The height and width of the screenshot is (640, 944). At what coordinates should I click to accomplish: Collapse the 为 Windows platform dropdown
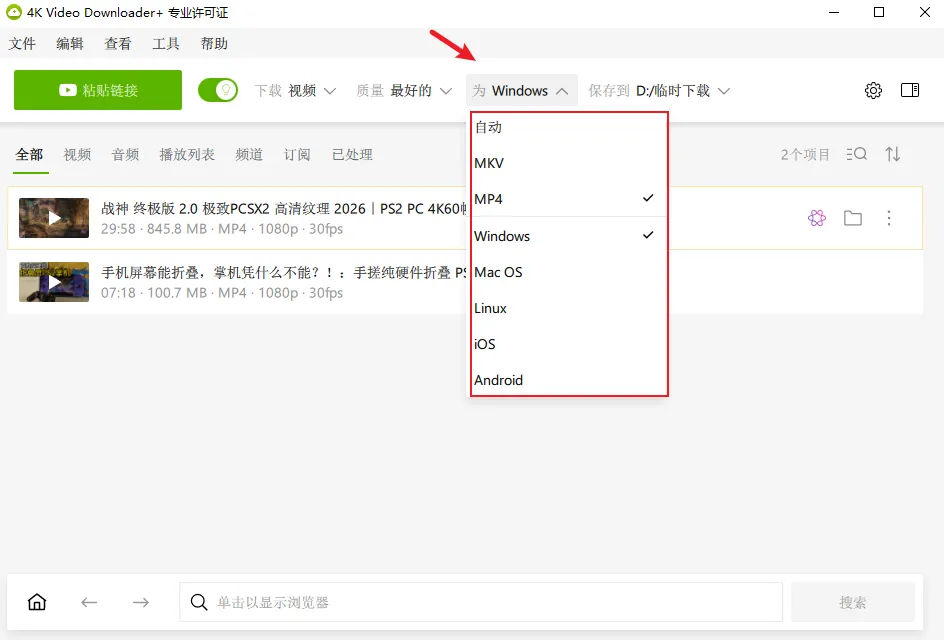(x=521, y=90)
